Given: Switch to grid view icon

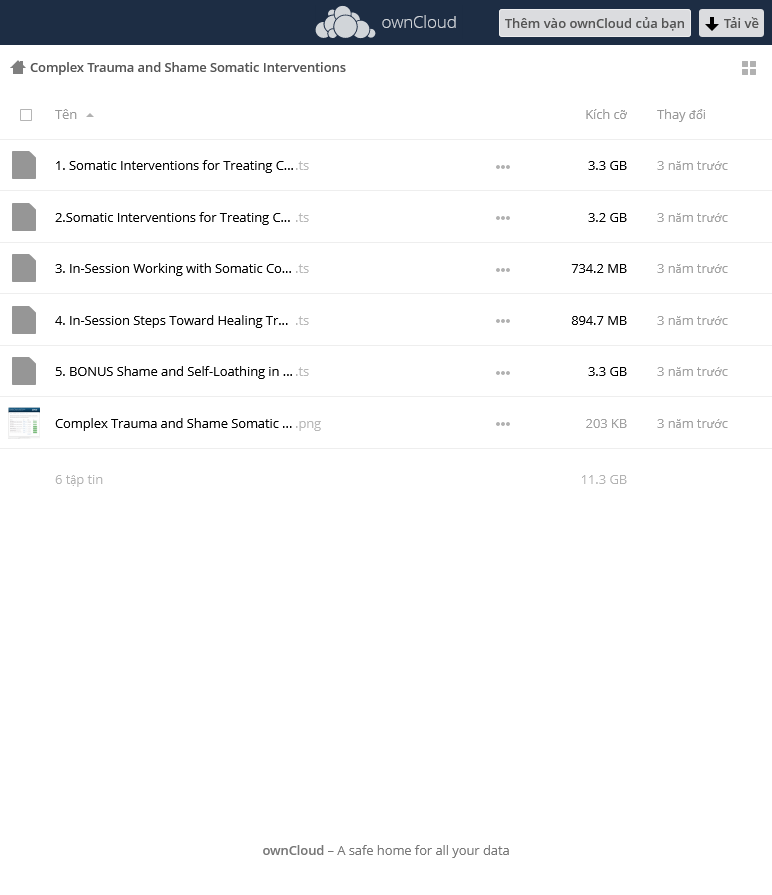Looking at the screenshot, I should pyautogui.click(x=749, y=68).
